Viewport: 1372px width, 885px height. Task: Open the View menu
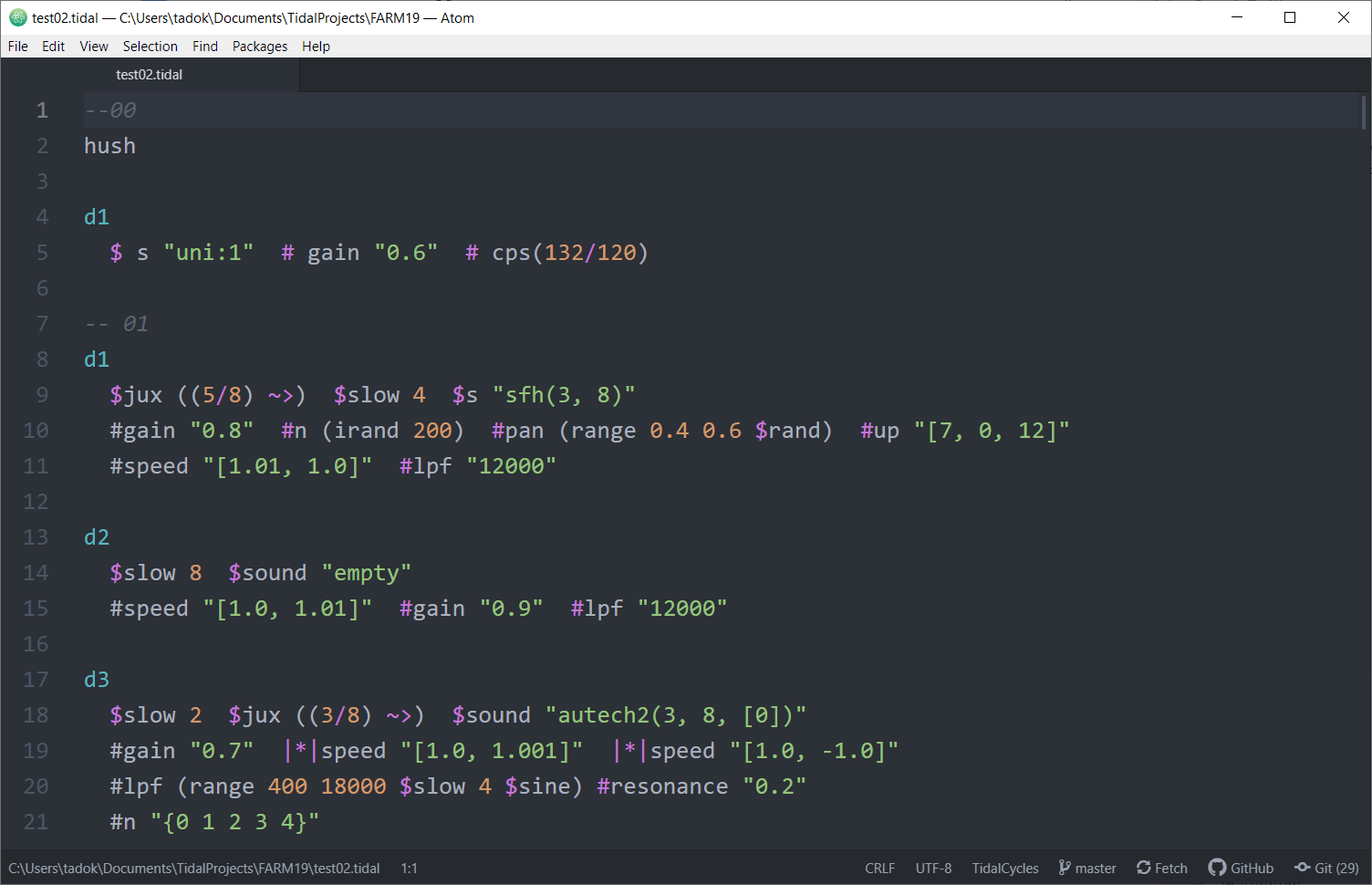(94, 47)
